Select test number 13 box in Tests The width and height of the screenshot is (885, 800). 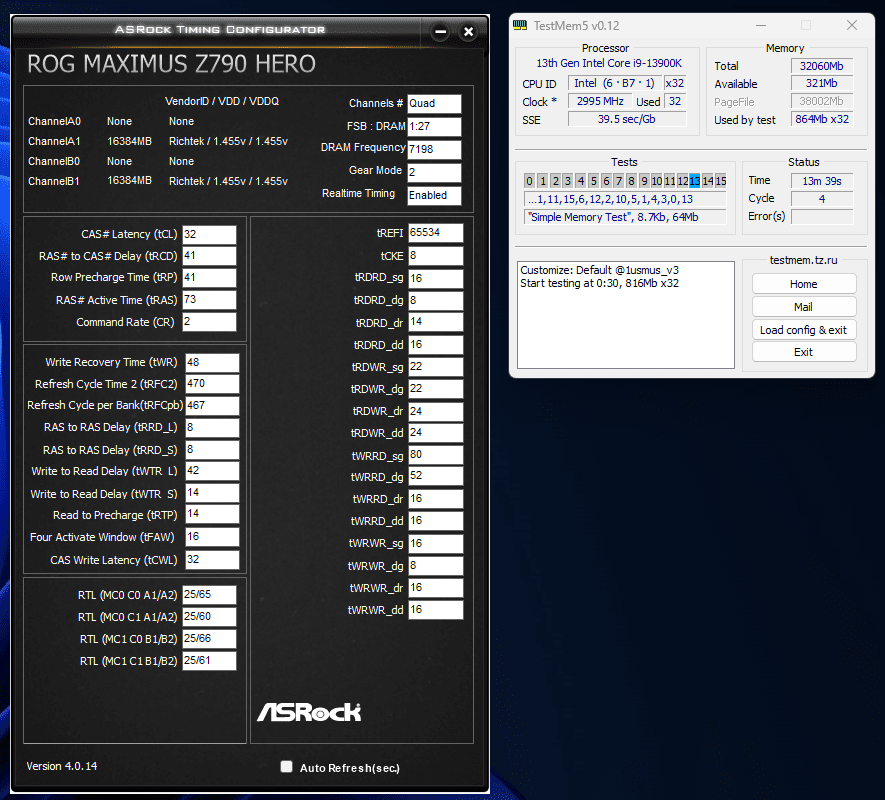(x=694, y=181)
